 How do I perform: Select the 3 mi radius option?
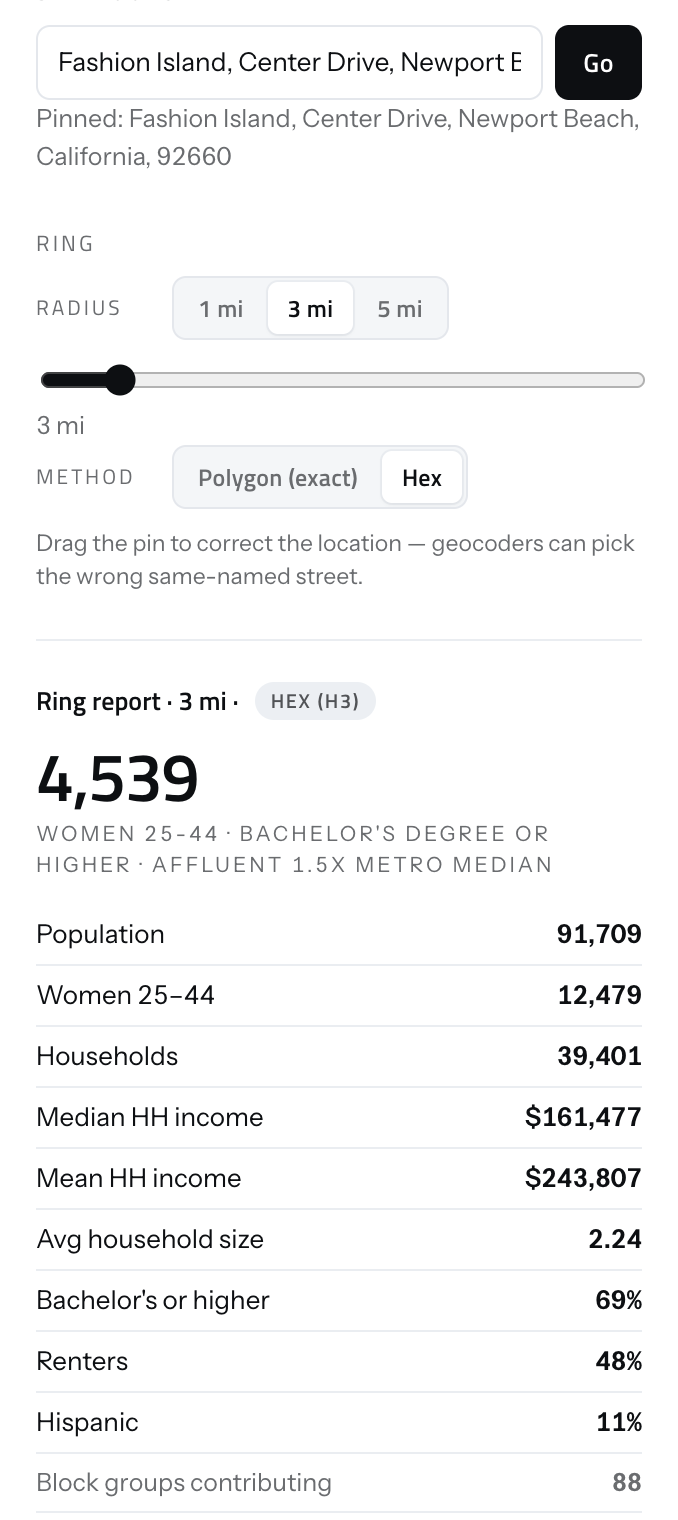pos(310,308)
